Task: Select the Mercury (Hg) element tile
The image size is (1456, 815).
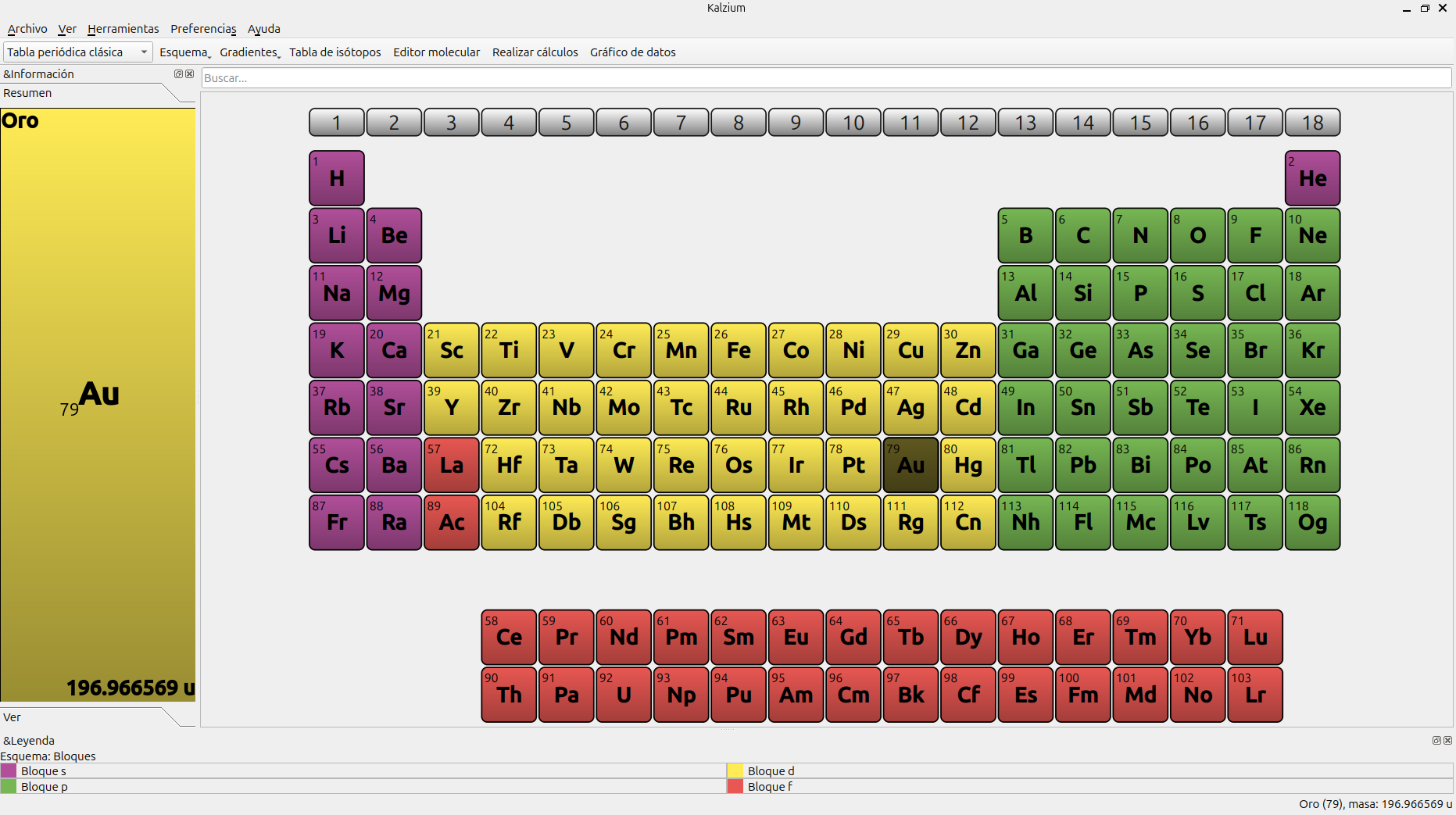Action: [968, 465]
